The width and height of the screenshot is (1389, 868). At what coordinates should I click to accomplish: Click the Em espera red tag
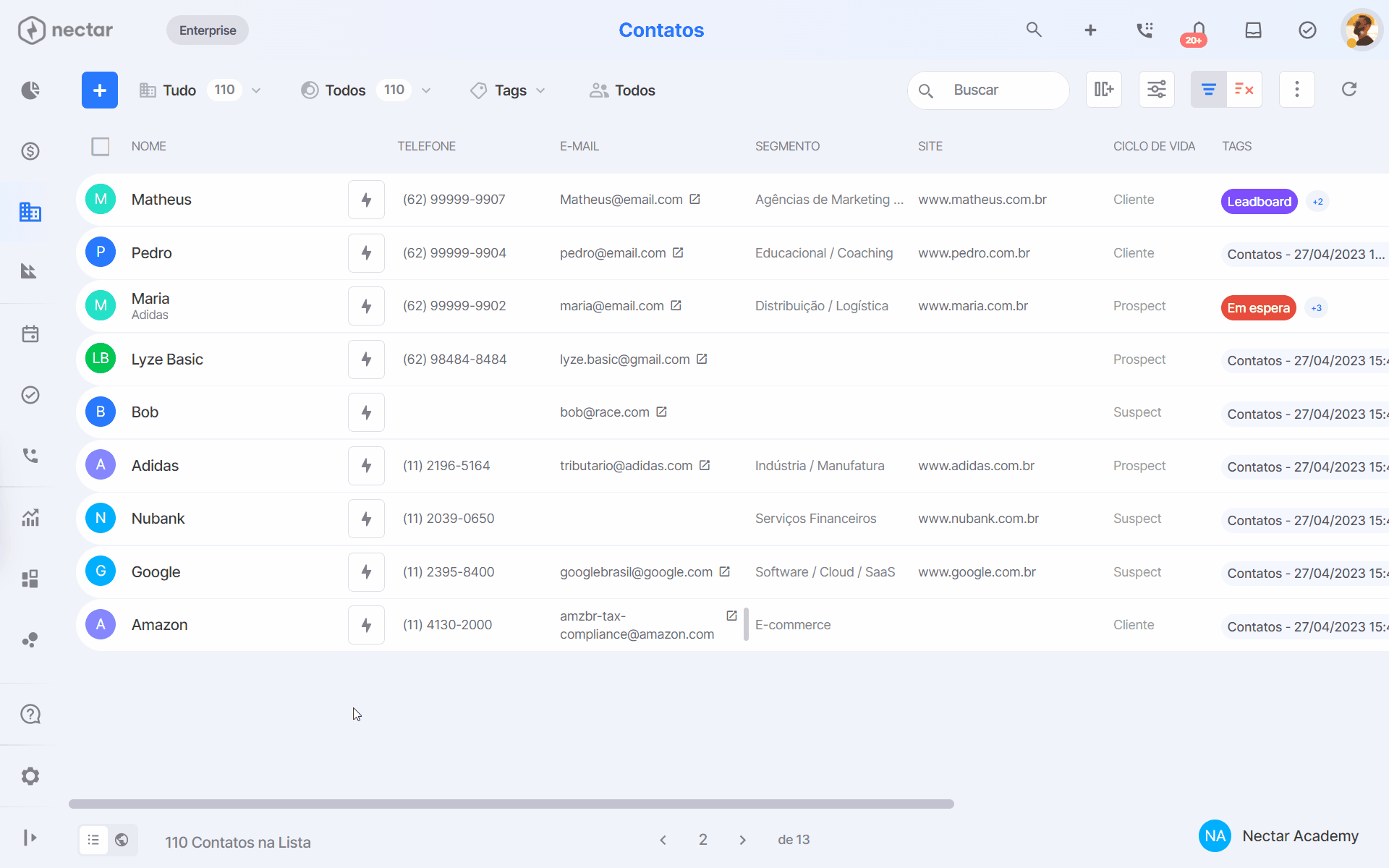1258,308
